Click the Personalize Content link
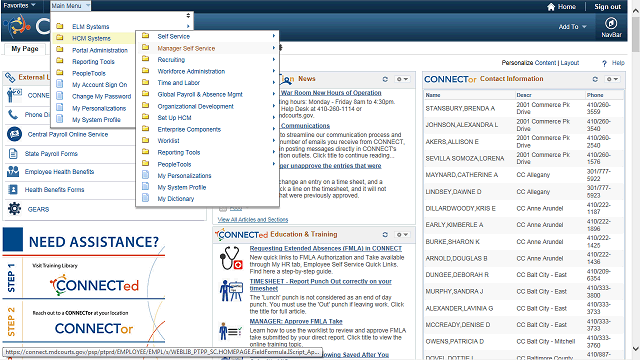 (529, 63)
